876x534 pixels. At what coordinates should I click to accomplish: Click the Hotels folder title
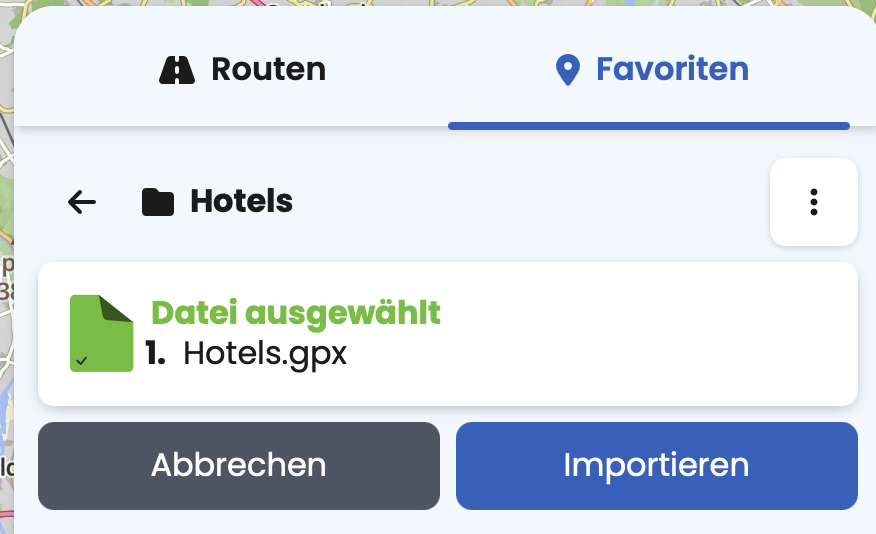[x=241, y=201]
